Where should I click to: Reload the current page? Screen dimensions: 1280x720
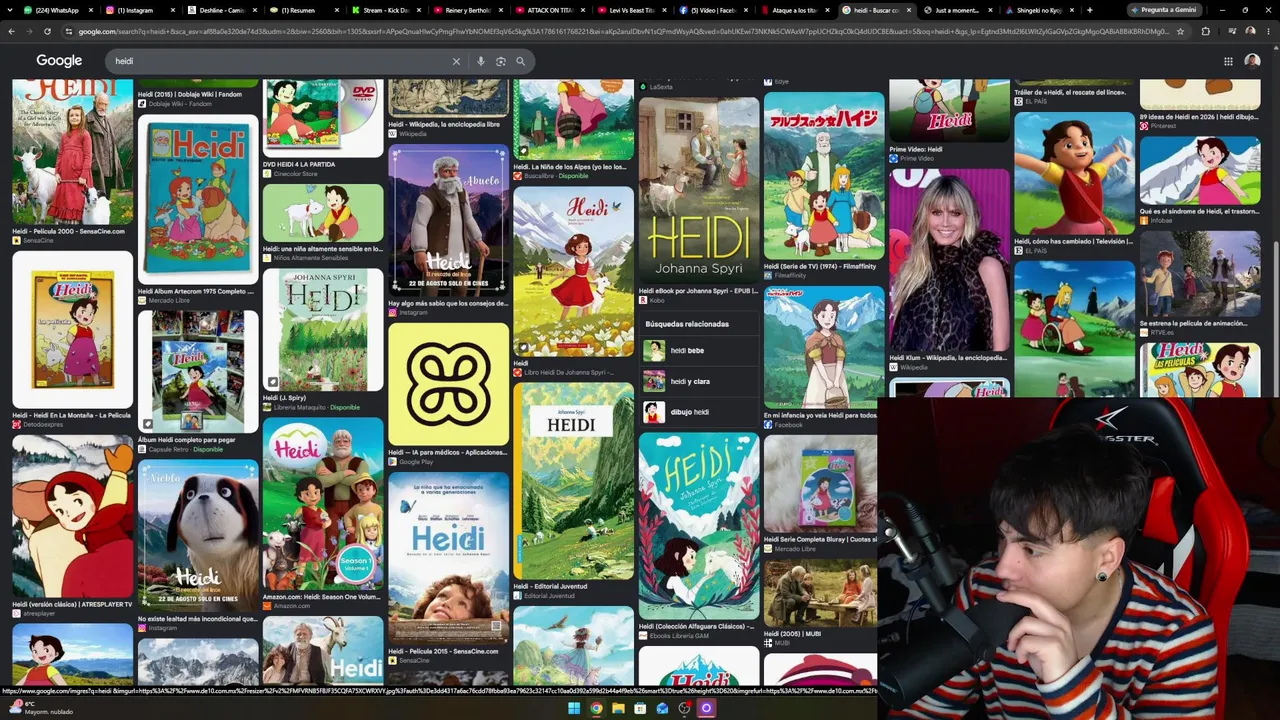coord(49,31)
